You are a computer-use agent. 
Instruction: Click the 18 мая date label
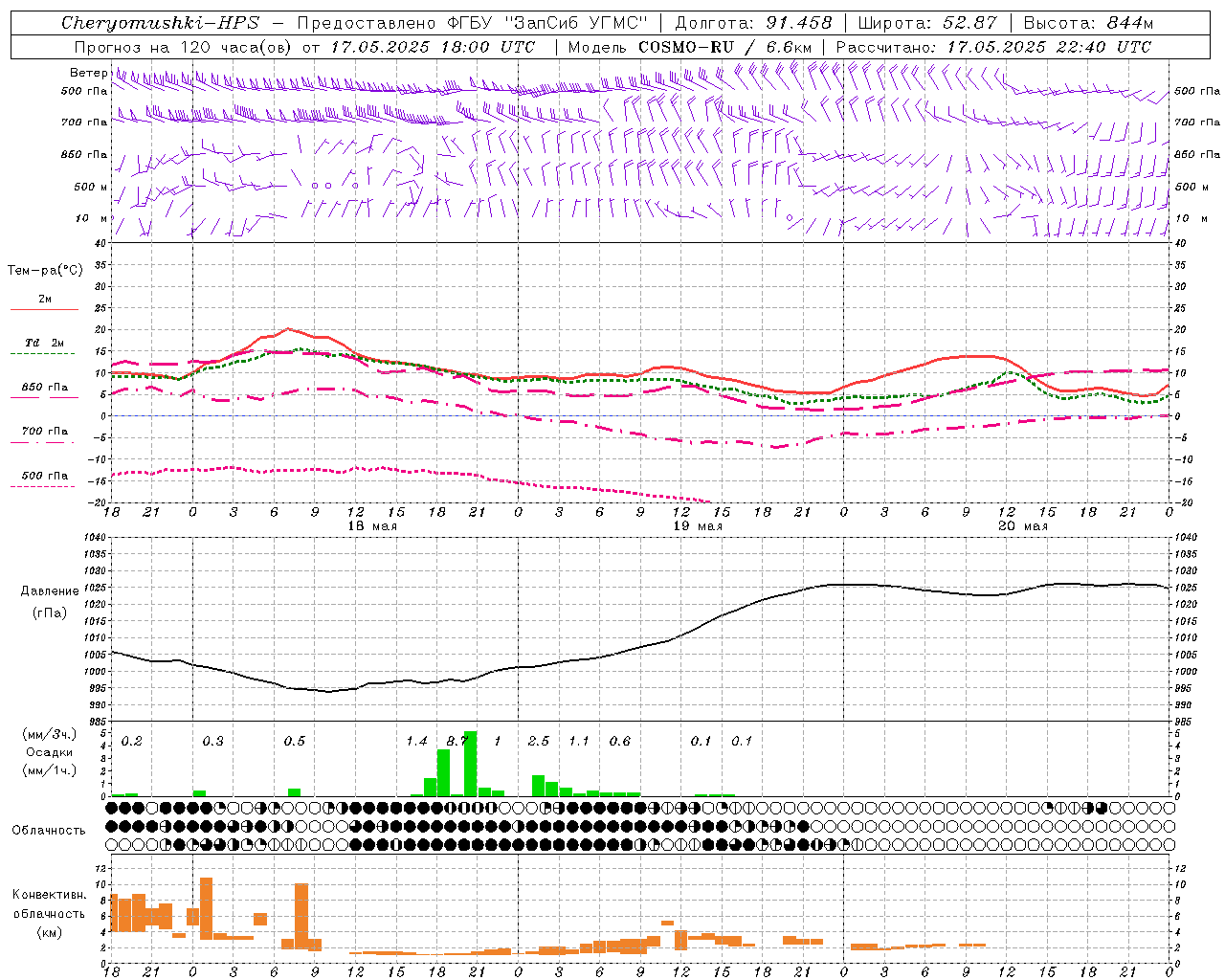(x=372, y=526)
